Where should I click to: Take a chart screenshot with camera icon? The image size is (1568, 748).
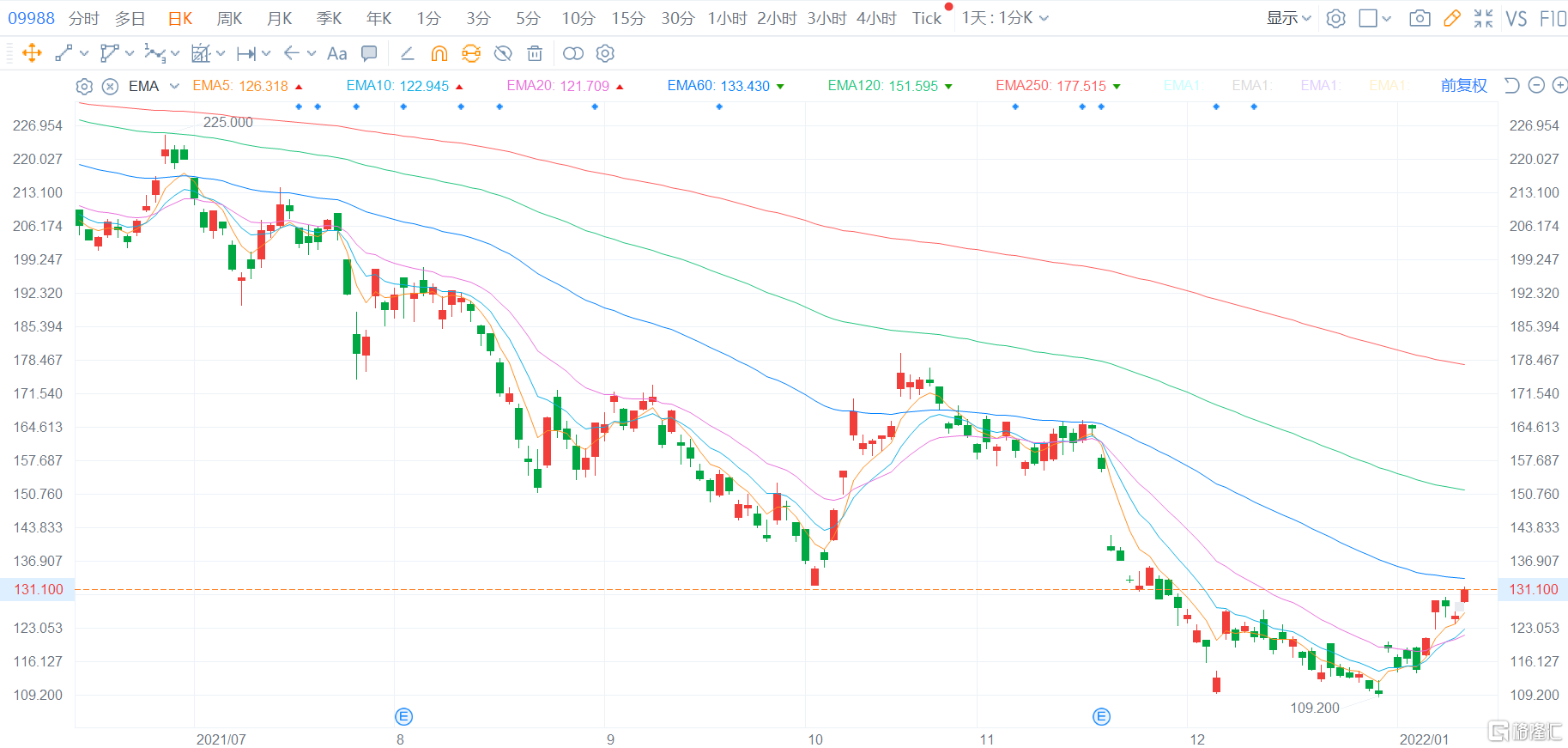point(1420,18)
